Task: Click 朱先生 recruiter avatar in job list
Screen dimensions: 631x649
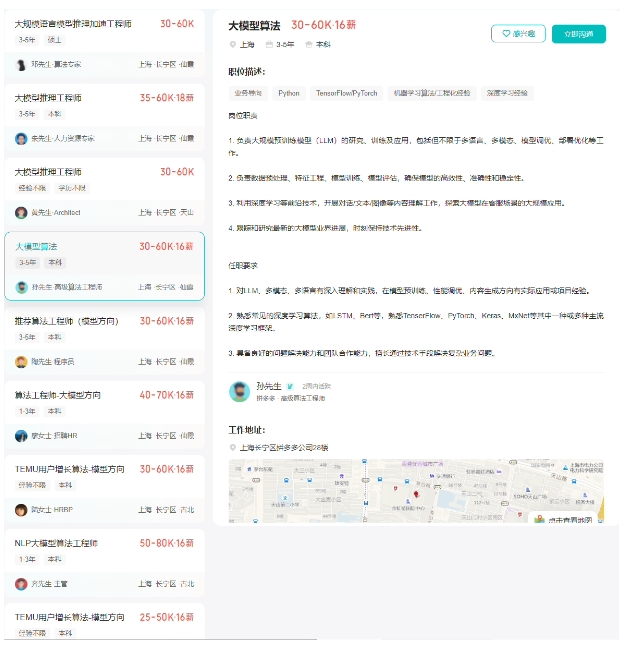Action: [x=21, y=138]
